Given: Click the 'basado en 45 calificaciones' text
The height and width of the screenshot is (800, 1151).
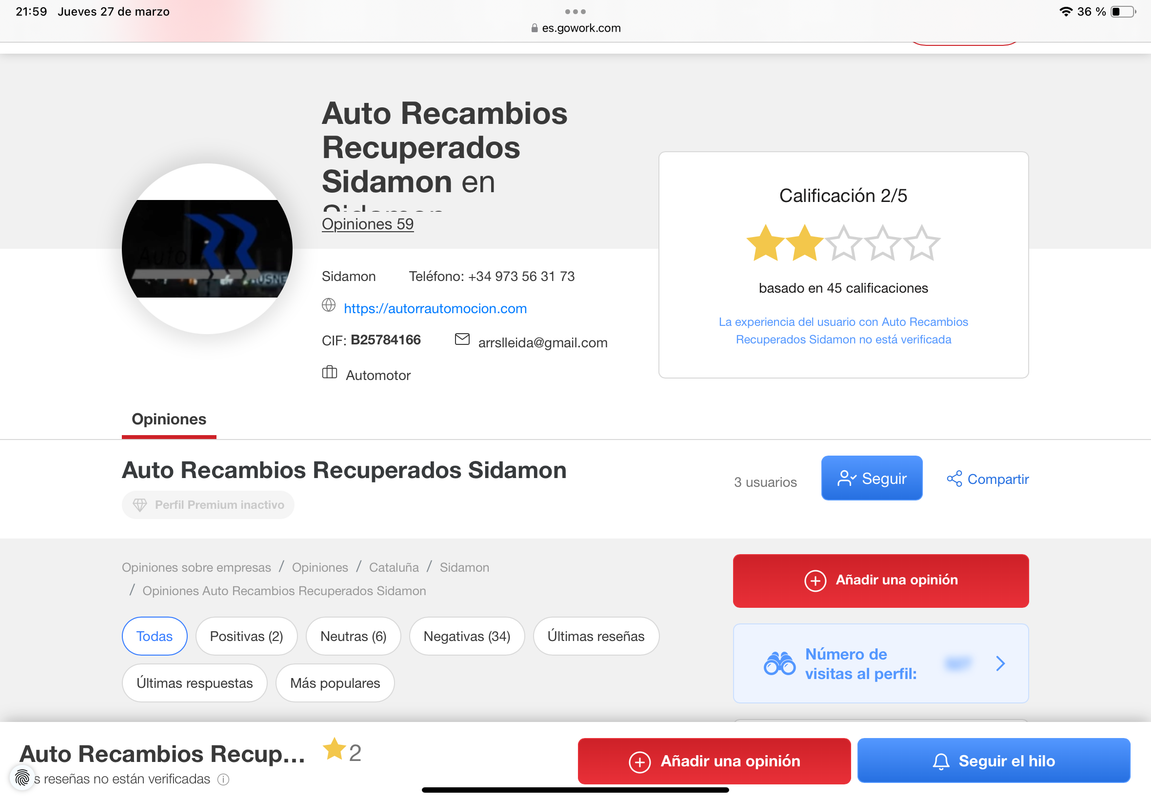Looking at the screenshot, I should pyautogui.click(x=843, y=288).
